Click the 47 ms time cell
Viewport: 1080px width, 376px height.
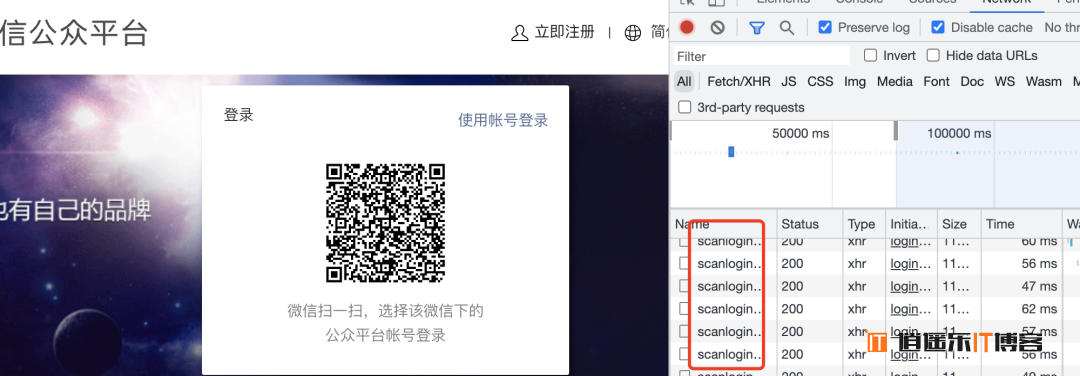(1039, 286)
